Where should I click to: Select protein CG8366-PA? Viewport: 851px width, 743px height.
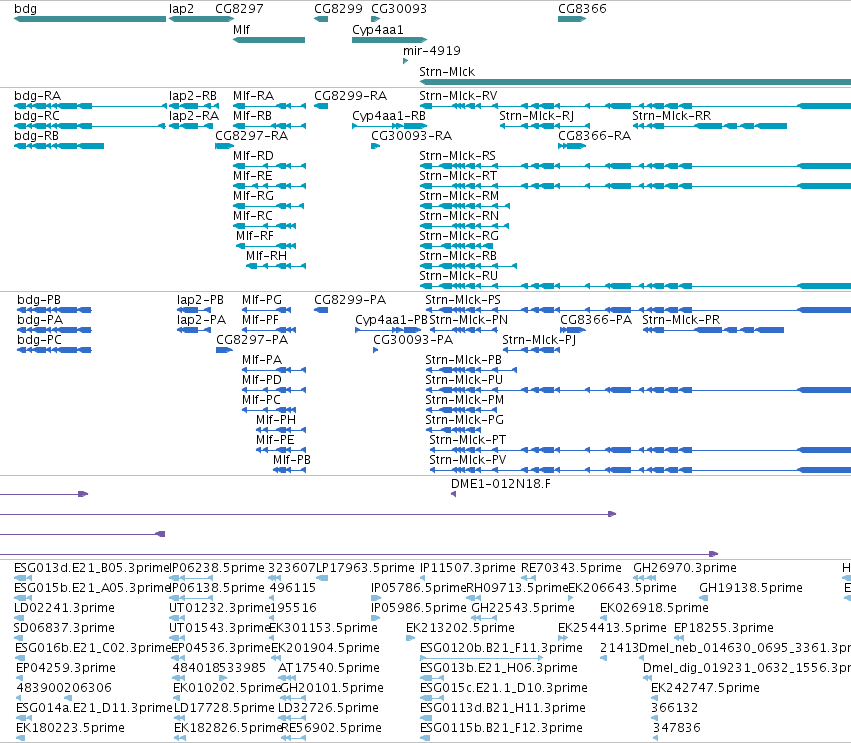[596, 320]
